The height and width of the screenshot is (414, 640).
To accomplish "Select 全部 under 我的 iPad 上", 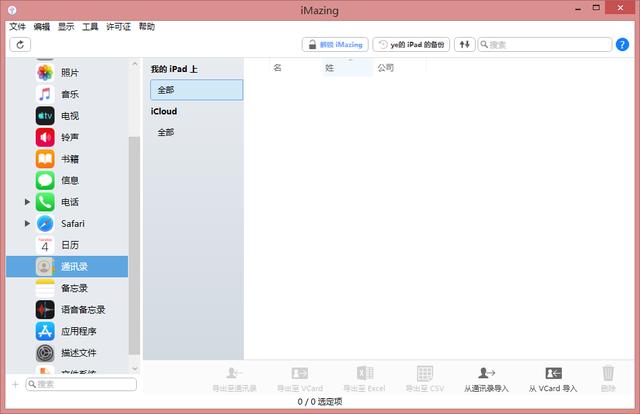I will [x=196, y=90].
